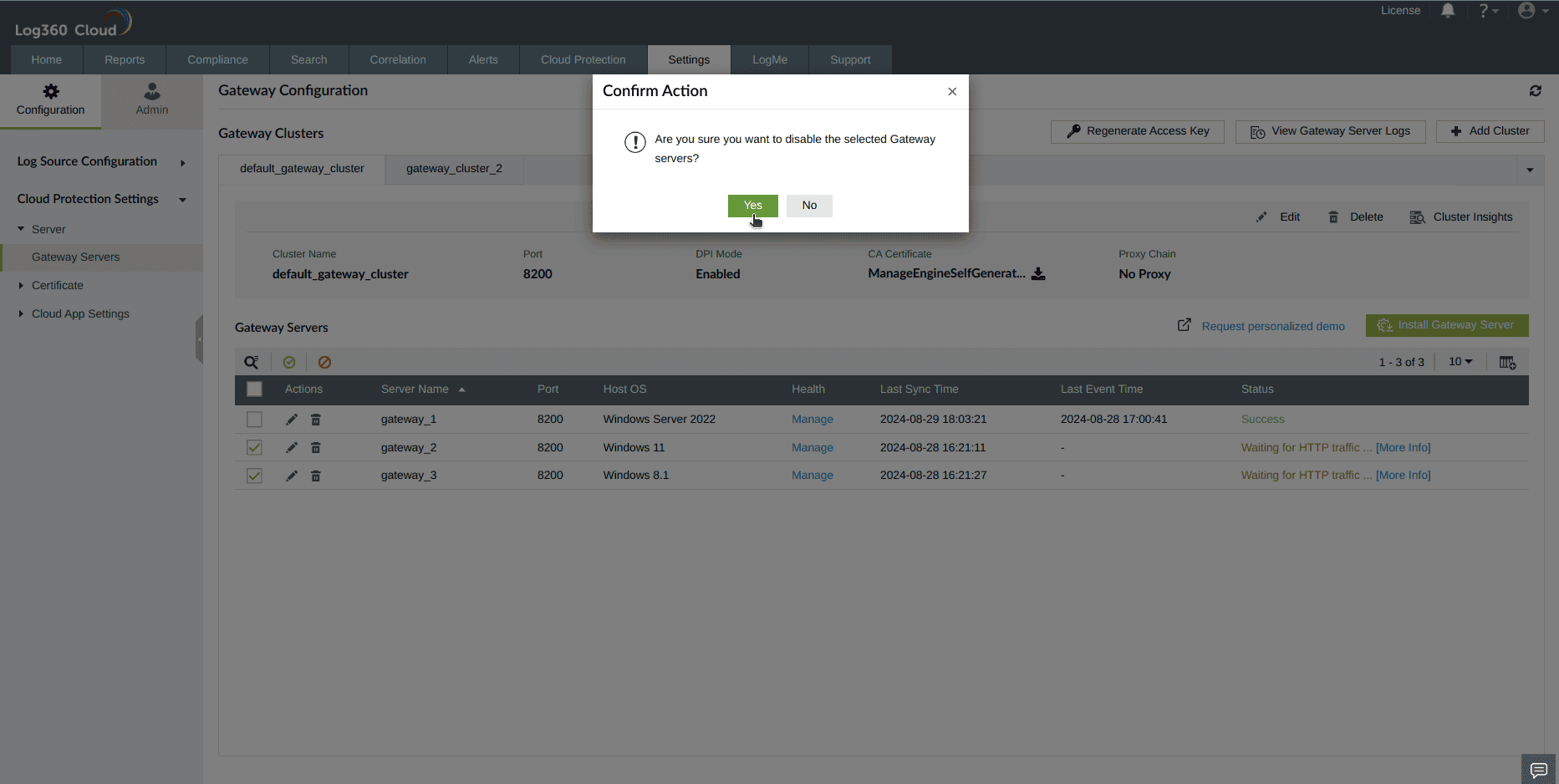1559x784 pixels.
Task: Open More Info for gateway_3 status
Action: (x=1404, y=476)
